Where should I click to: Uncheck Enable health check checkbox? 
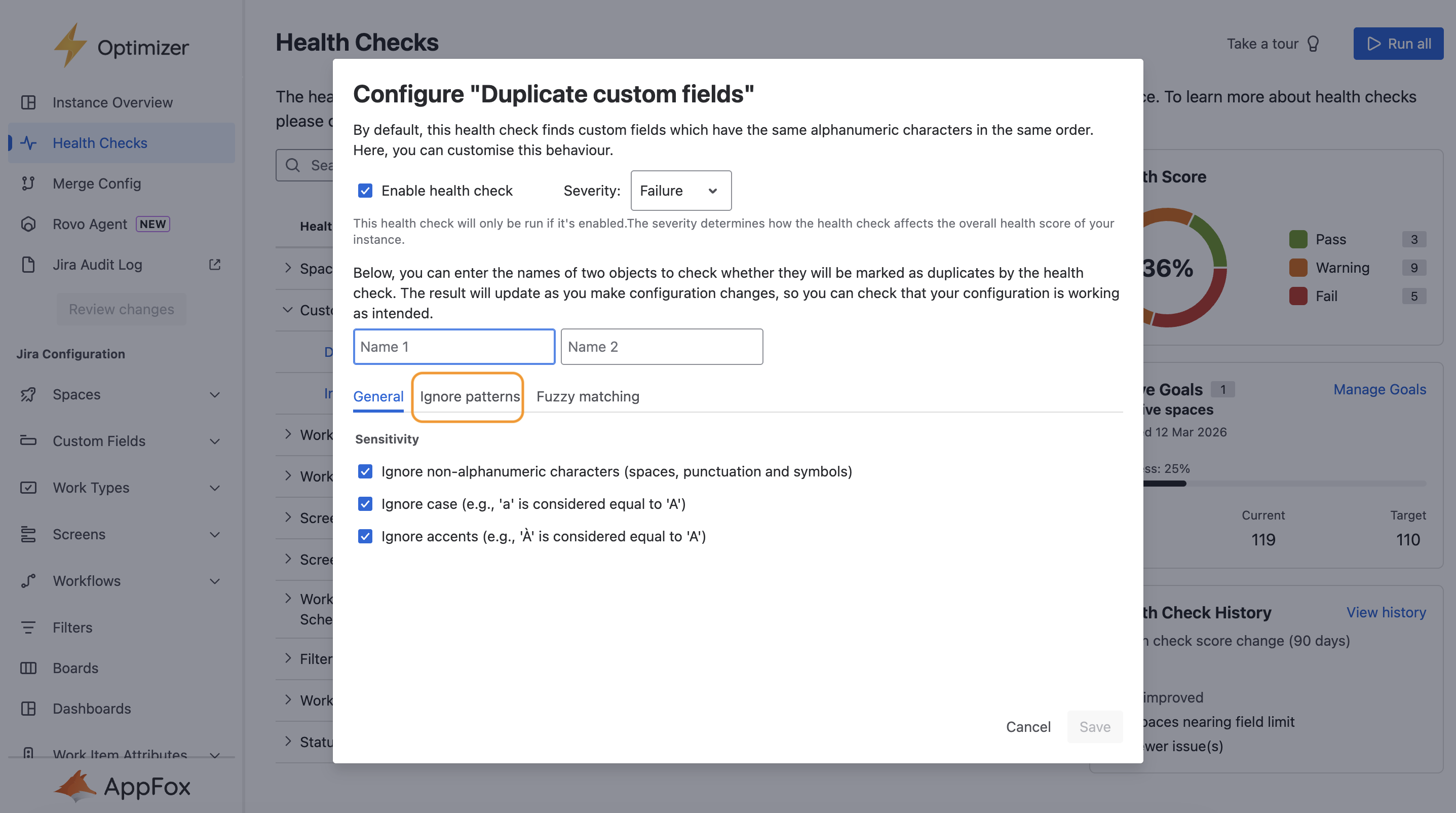[365, 191]
